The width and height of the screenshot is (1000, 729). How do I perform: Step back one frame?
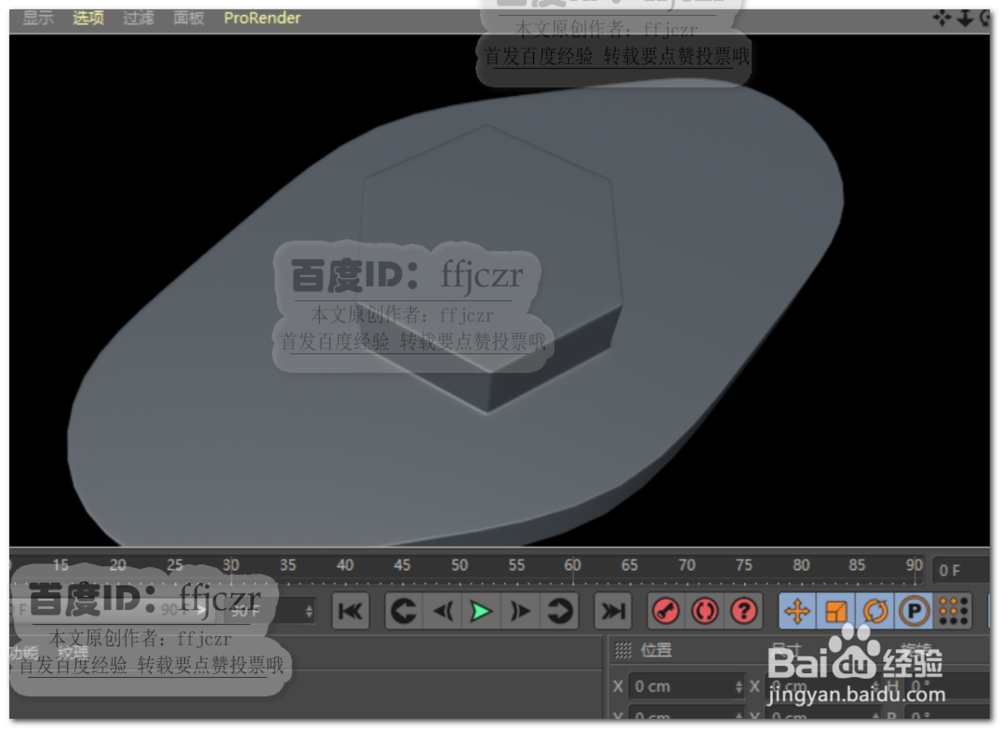pyautogui.click(x=443, y=611)
